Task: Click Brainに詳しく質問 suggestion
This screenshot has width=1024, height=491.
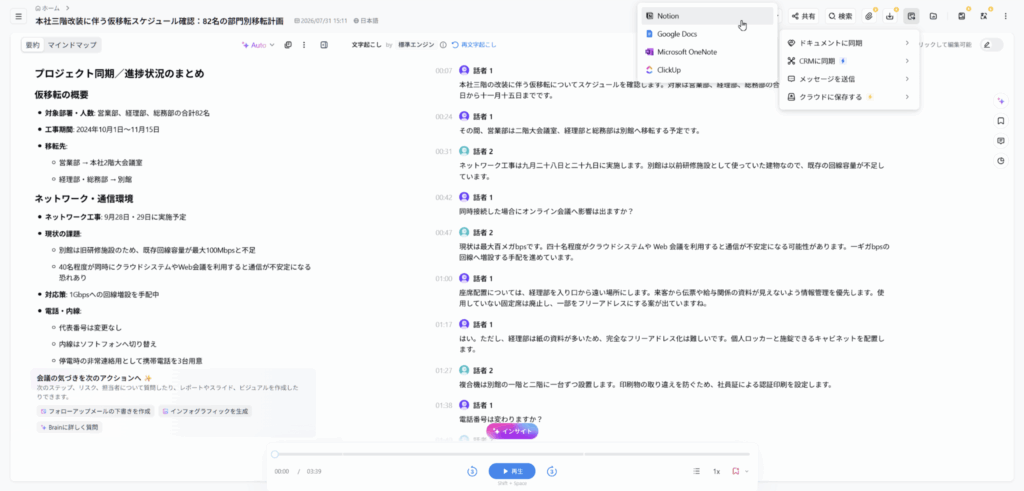Action: point(69,427)
